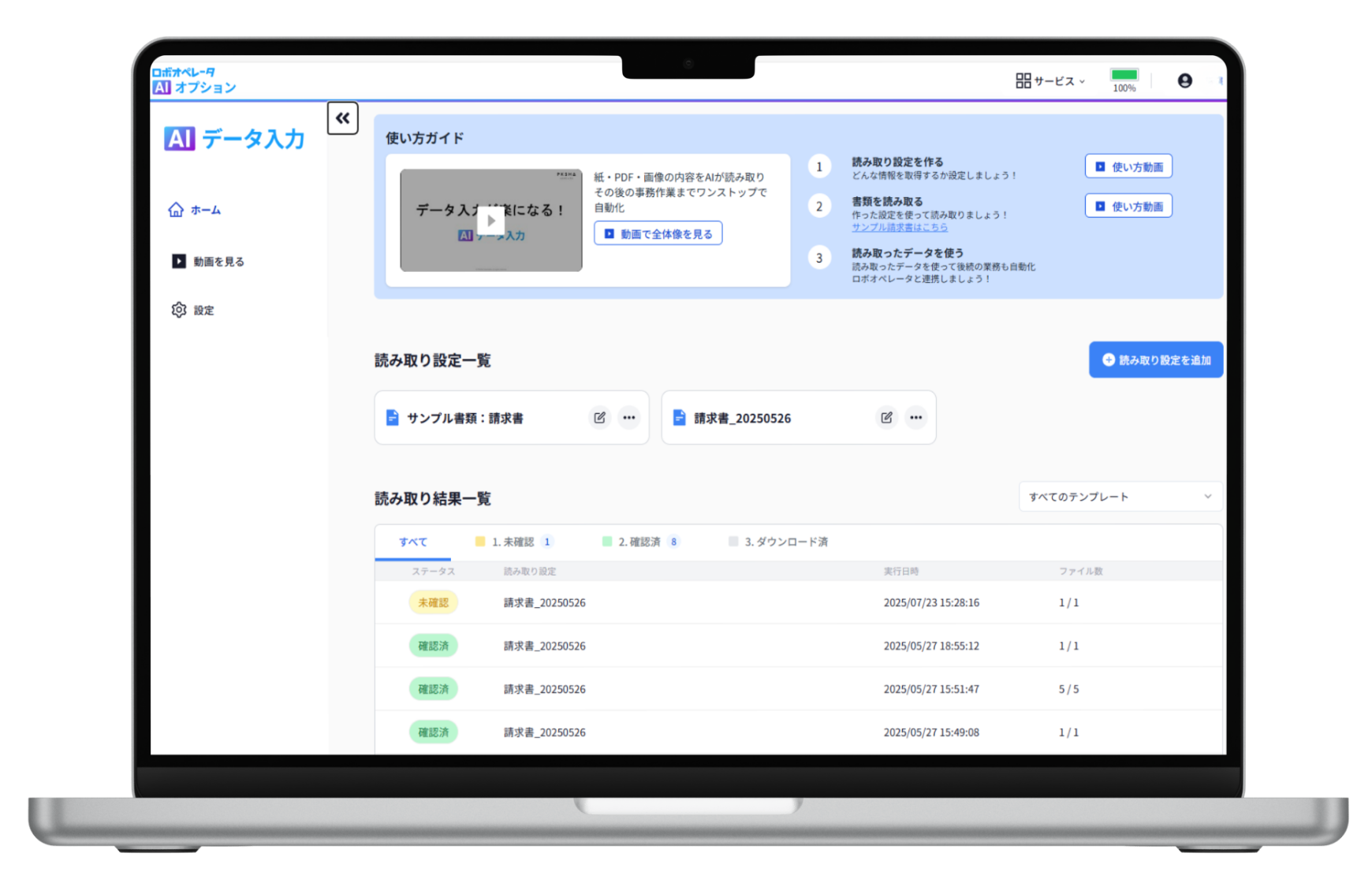Screen dimensions: 1372x883
Task: Click the ホーム home icon in sidebar
Action: (x=176, y=210)
